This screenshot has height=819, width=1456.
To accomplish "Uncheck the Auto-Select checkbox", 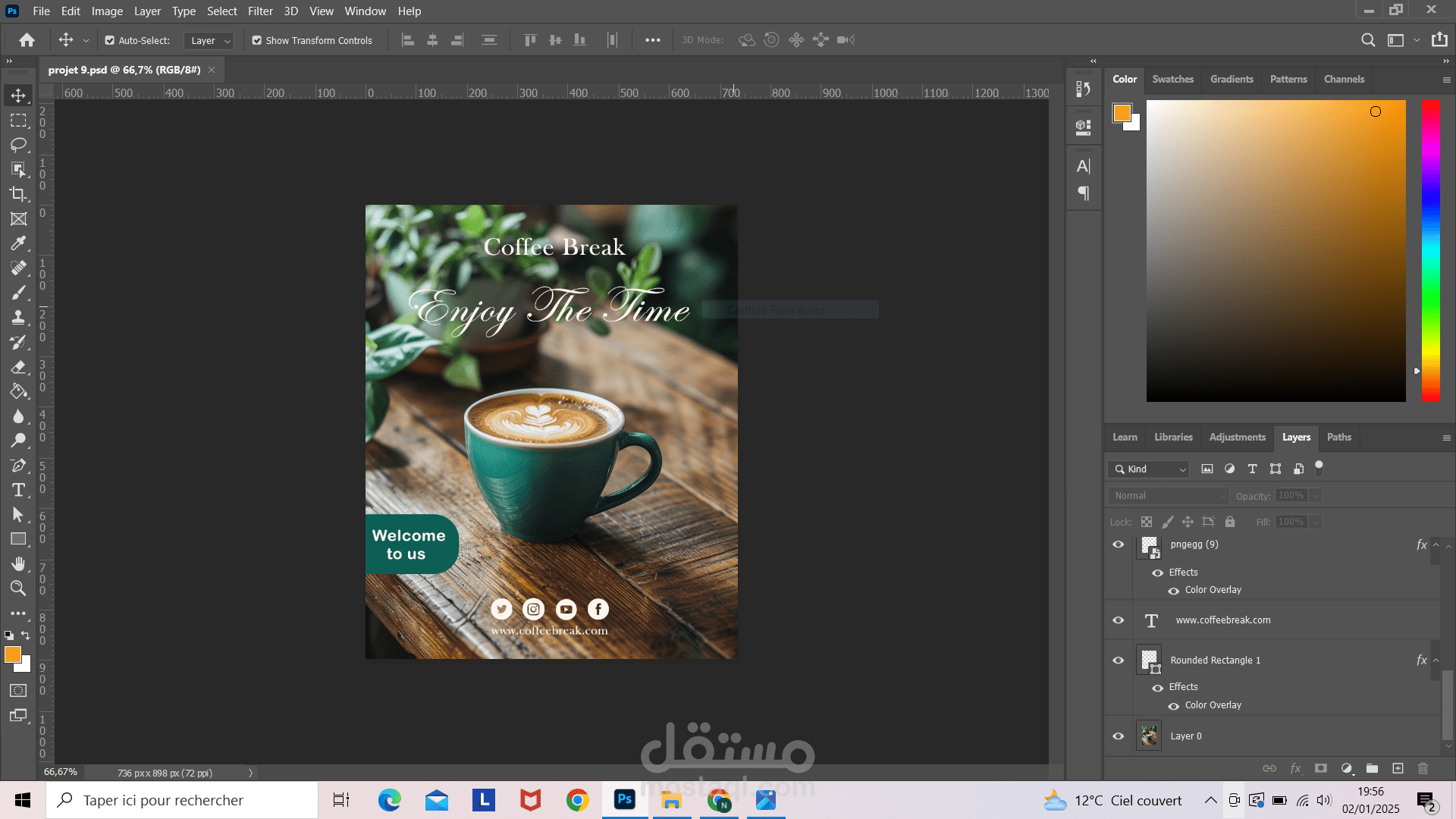I will (x=110, y=41).
